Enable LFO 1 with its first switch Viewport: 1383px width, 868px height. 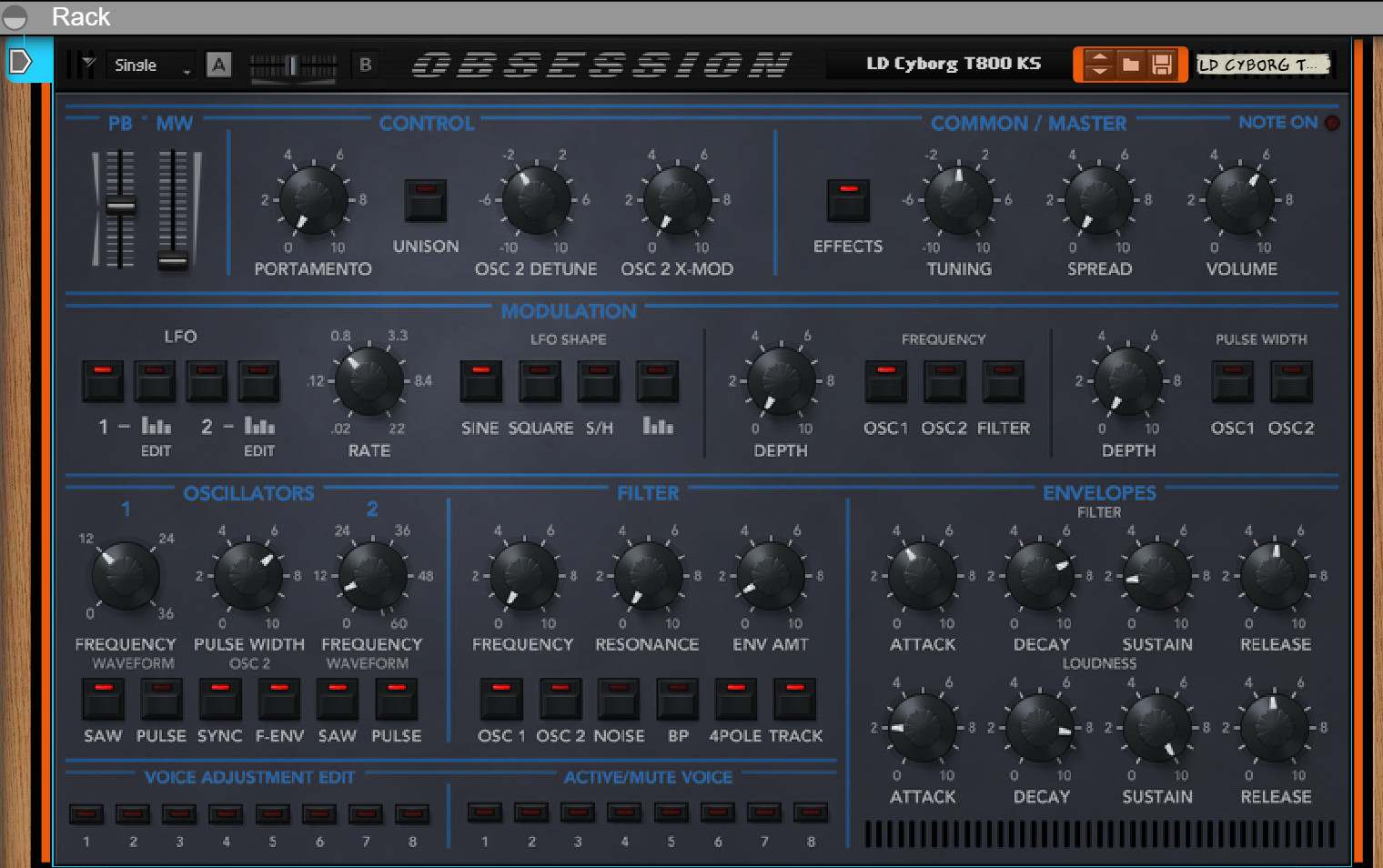pos(103,381)
